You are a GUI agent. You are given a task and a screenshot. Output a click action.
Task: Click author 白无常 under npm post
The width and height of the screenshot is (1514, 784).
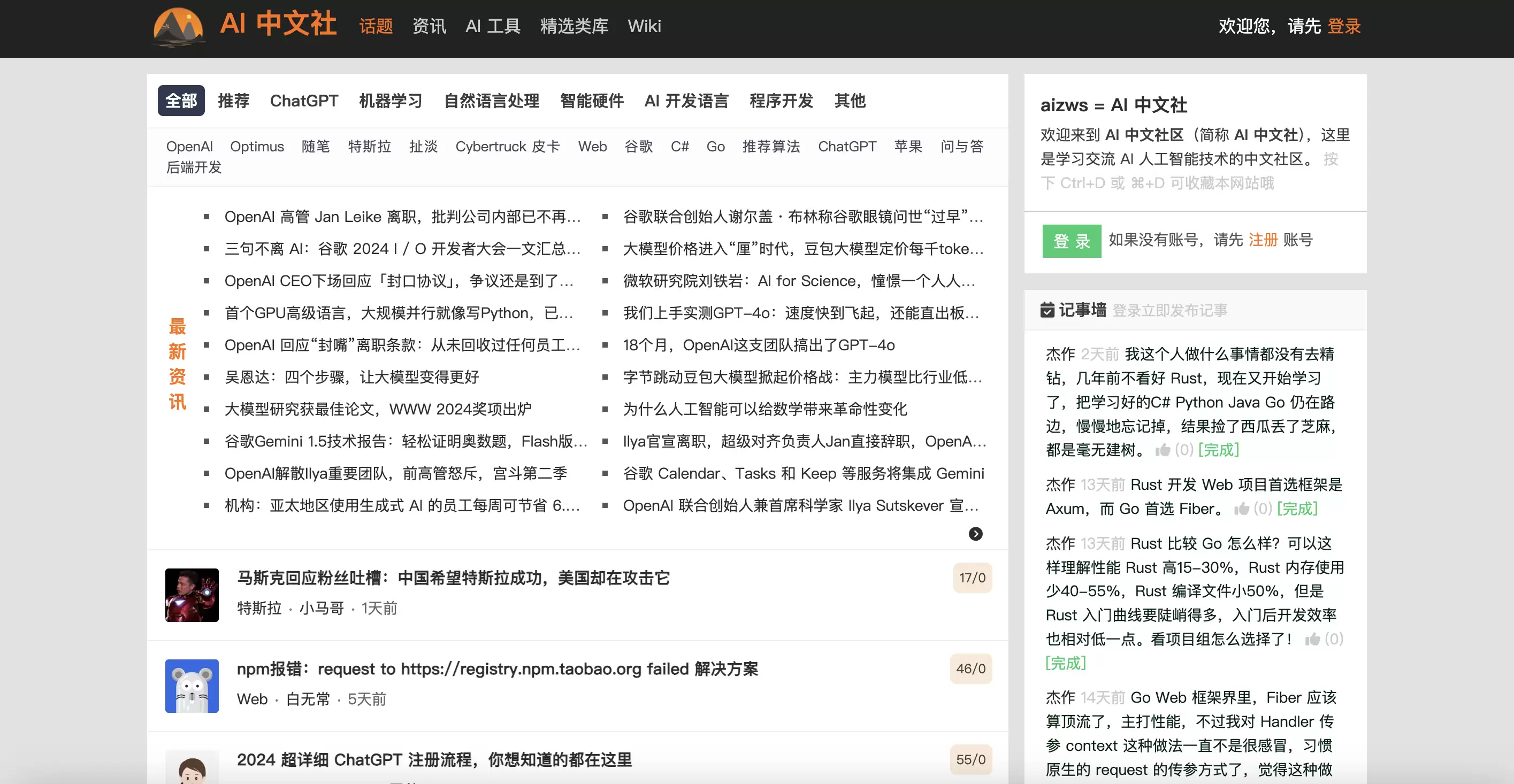(308, 700)
